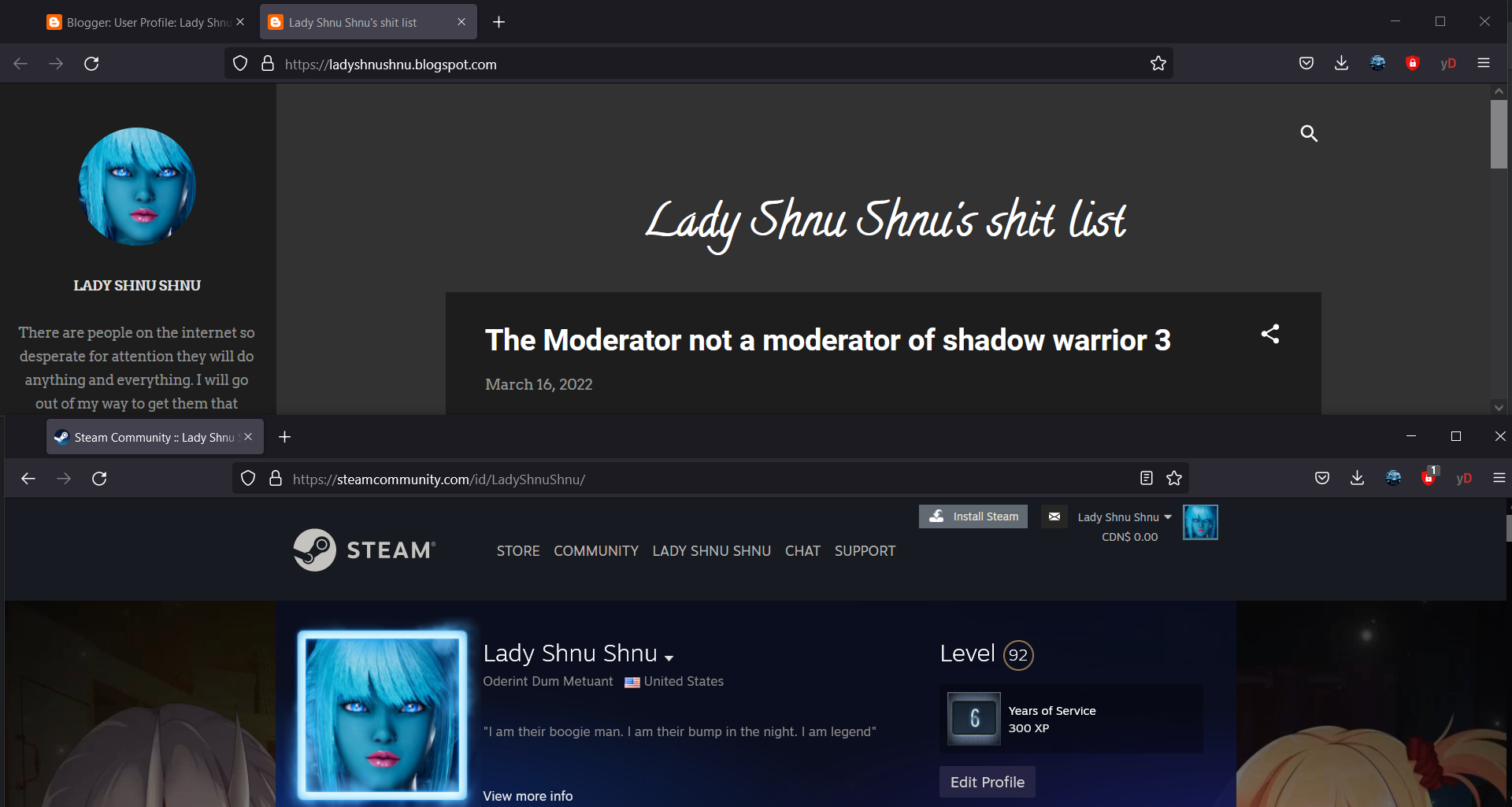Click the large Steam profile avatar
1512x807 pixels.
[x=382, y=715]
